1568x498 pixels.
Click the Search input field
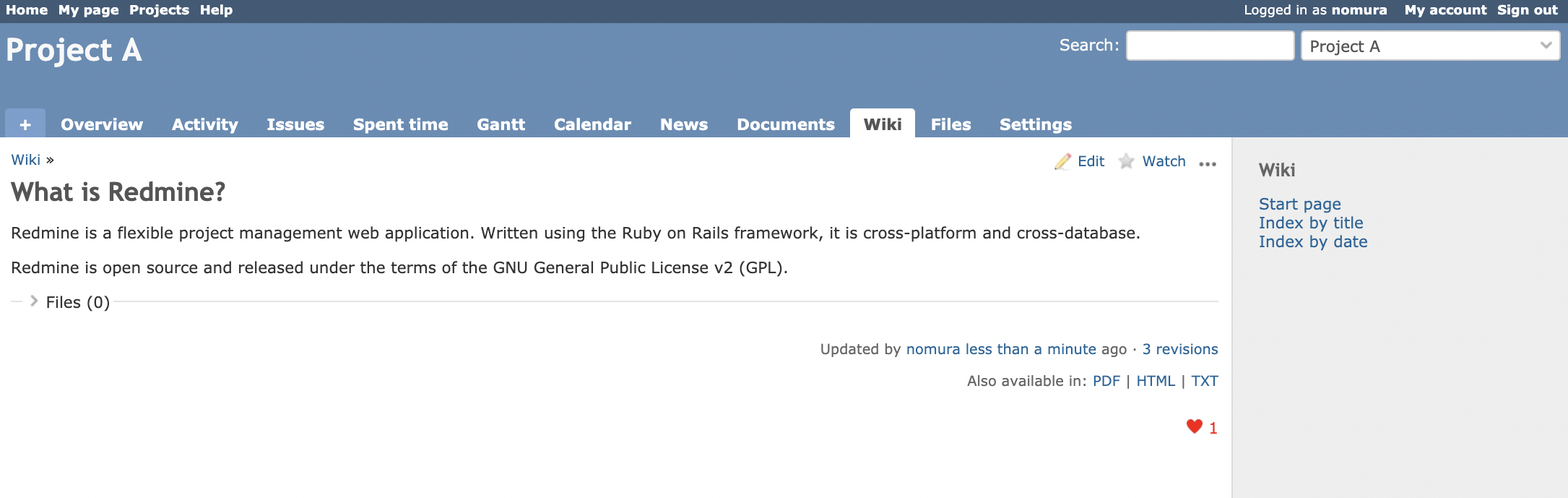1210,46
